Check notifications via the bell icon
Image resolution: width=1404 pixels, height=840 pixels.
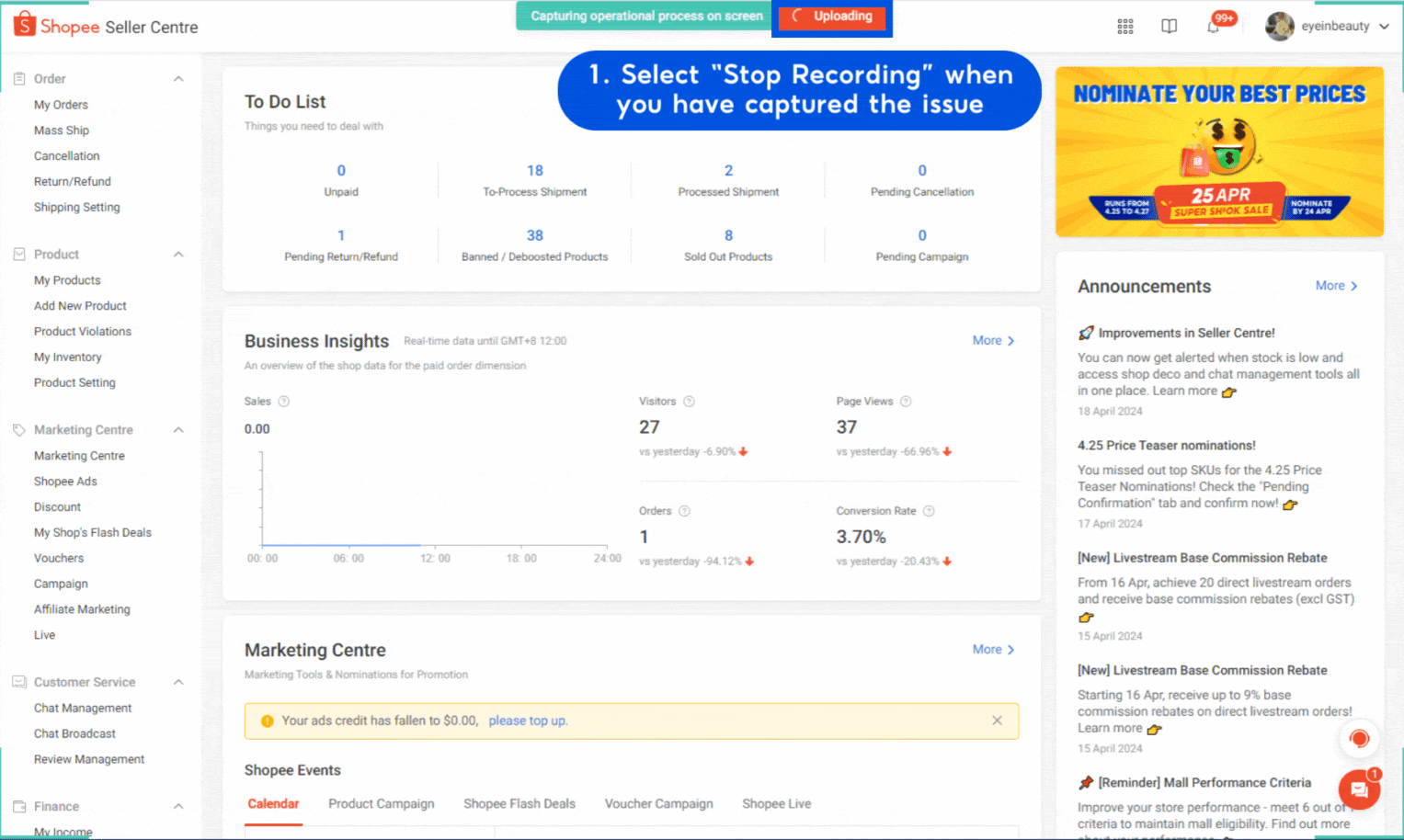(1212, 26)
